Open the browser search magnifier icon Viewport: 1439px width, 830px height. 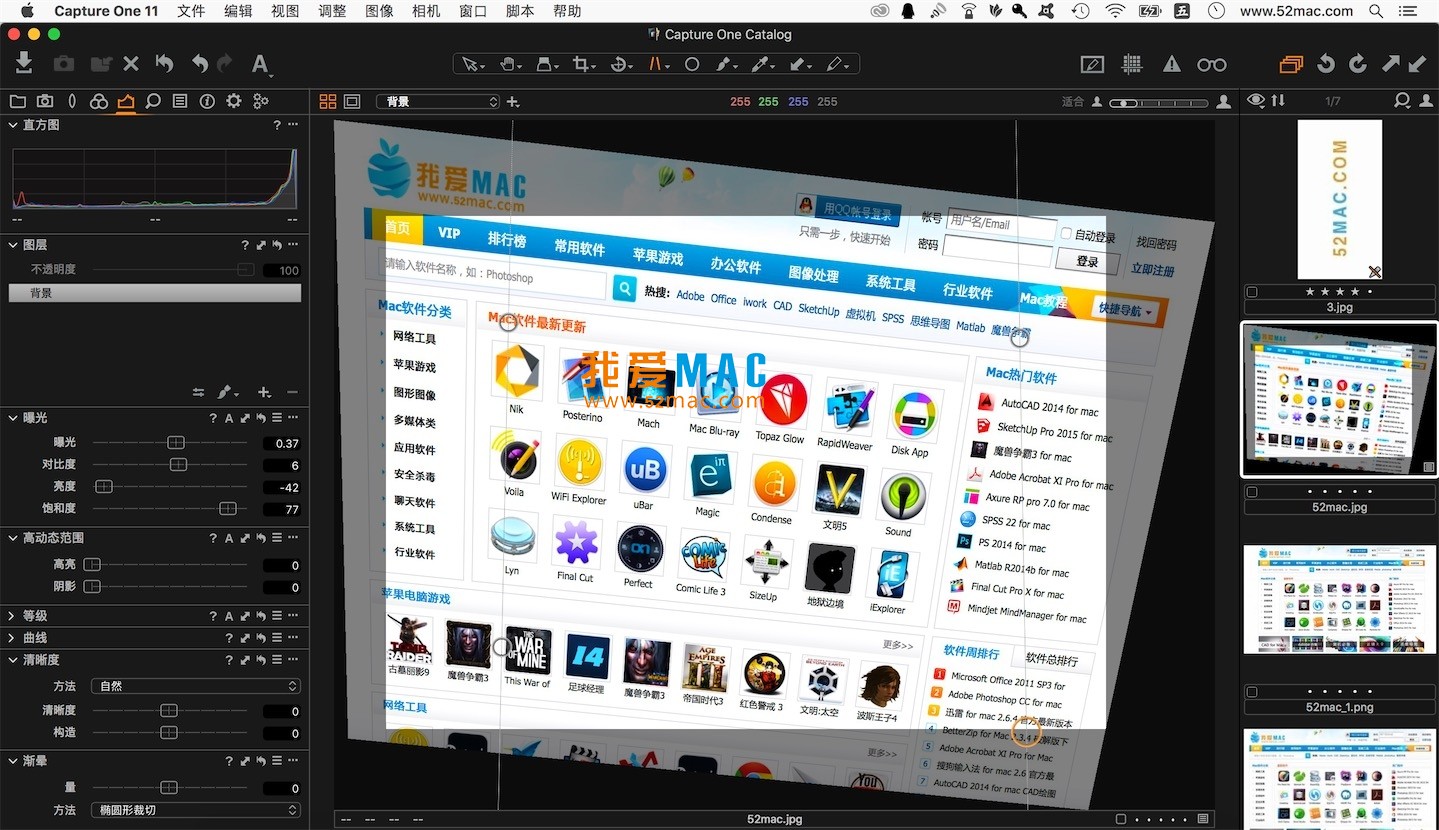(x=1403, y=101)
